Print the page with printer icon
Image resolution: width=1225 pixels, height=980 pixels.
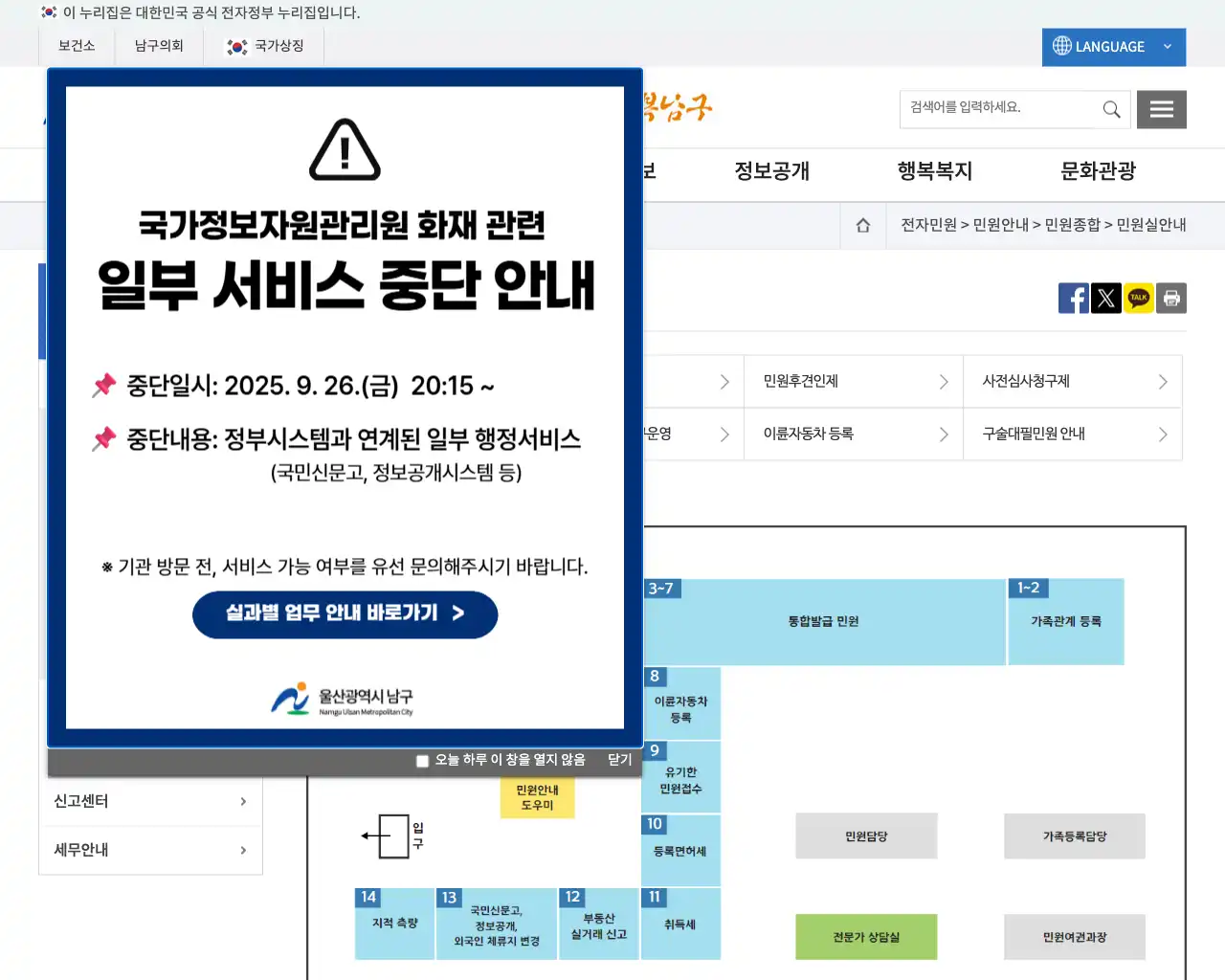tap(1171, 298)
